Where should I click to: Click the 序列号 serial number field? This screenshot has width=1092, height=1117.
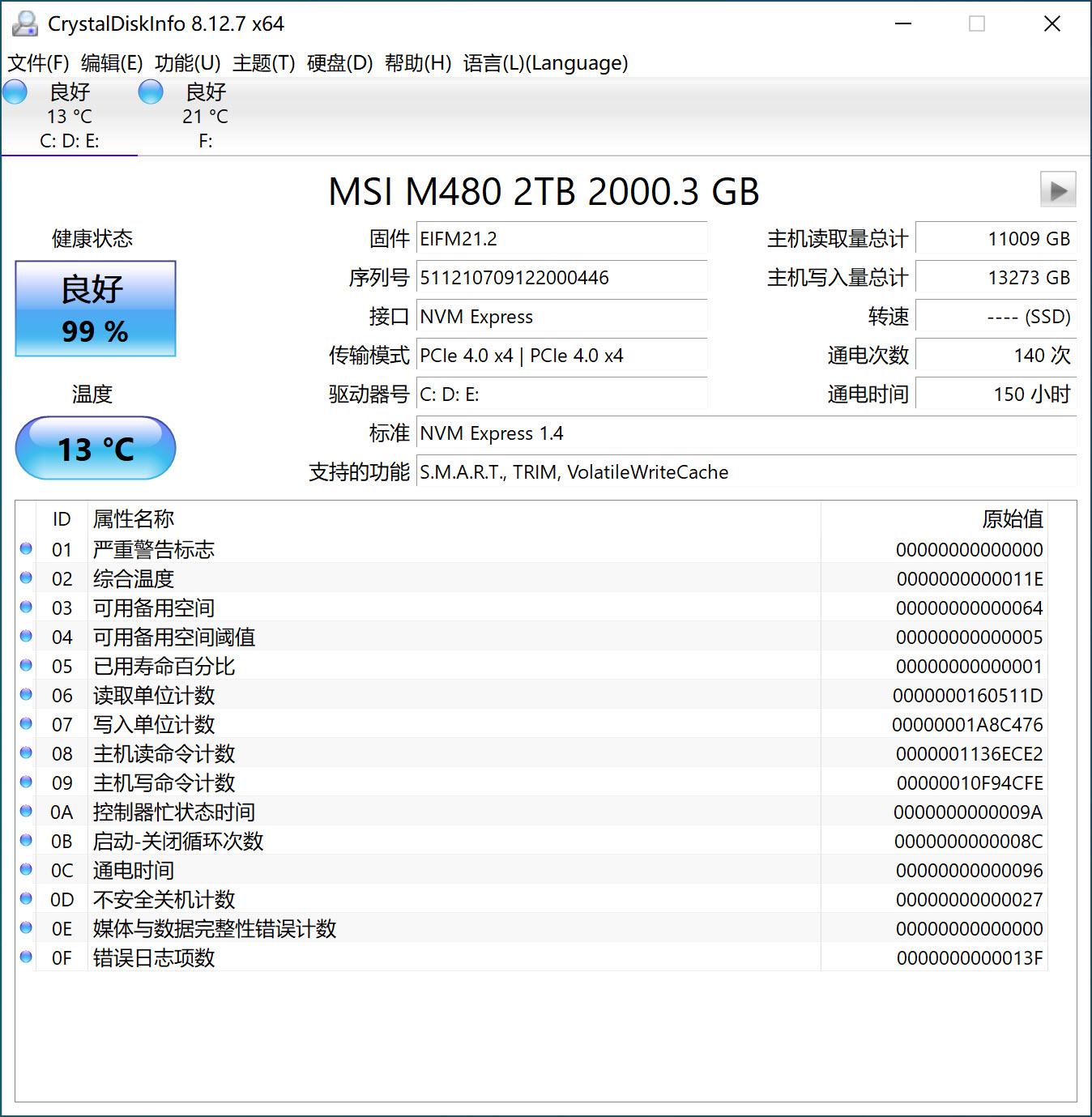561,277
